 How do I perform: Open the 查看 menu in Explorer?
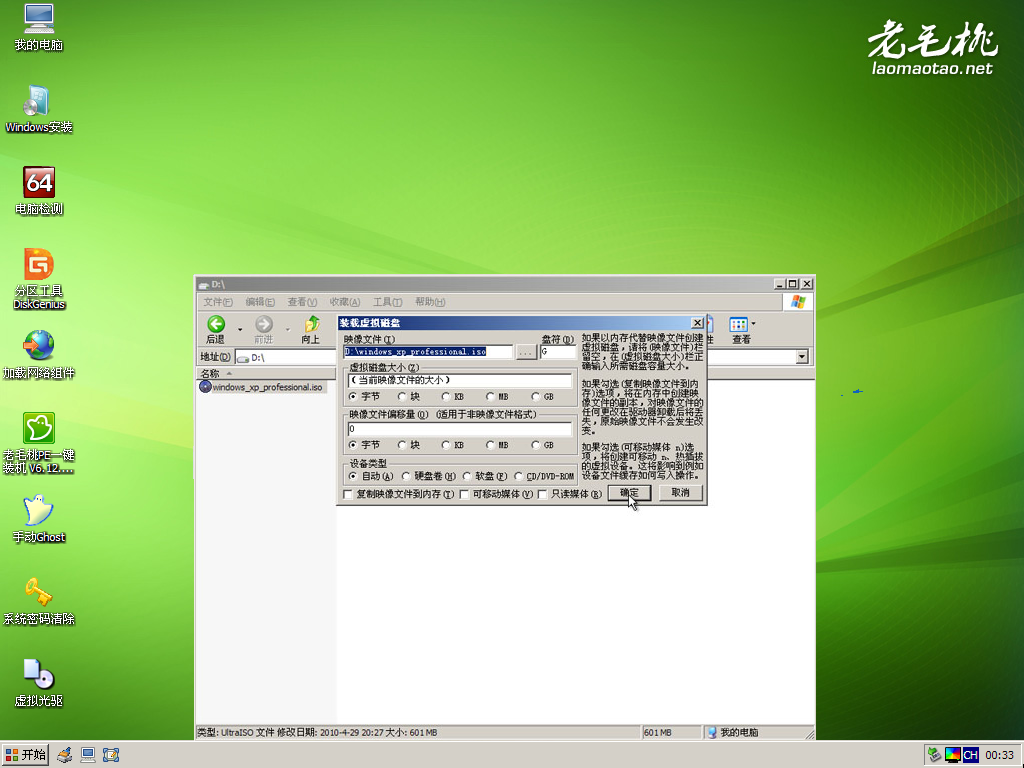[x=302, y=302]
